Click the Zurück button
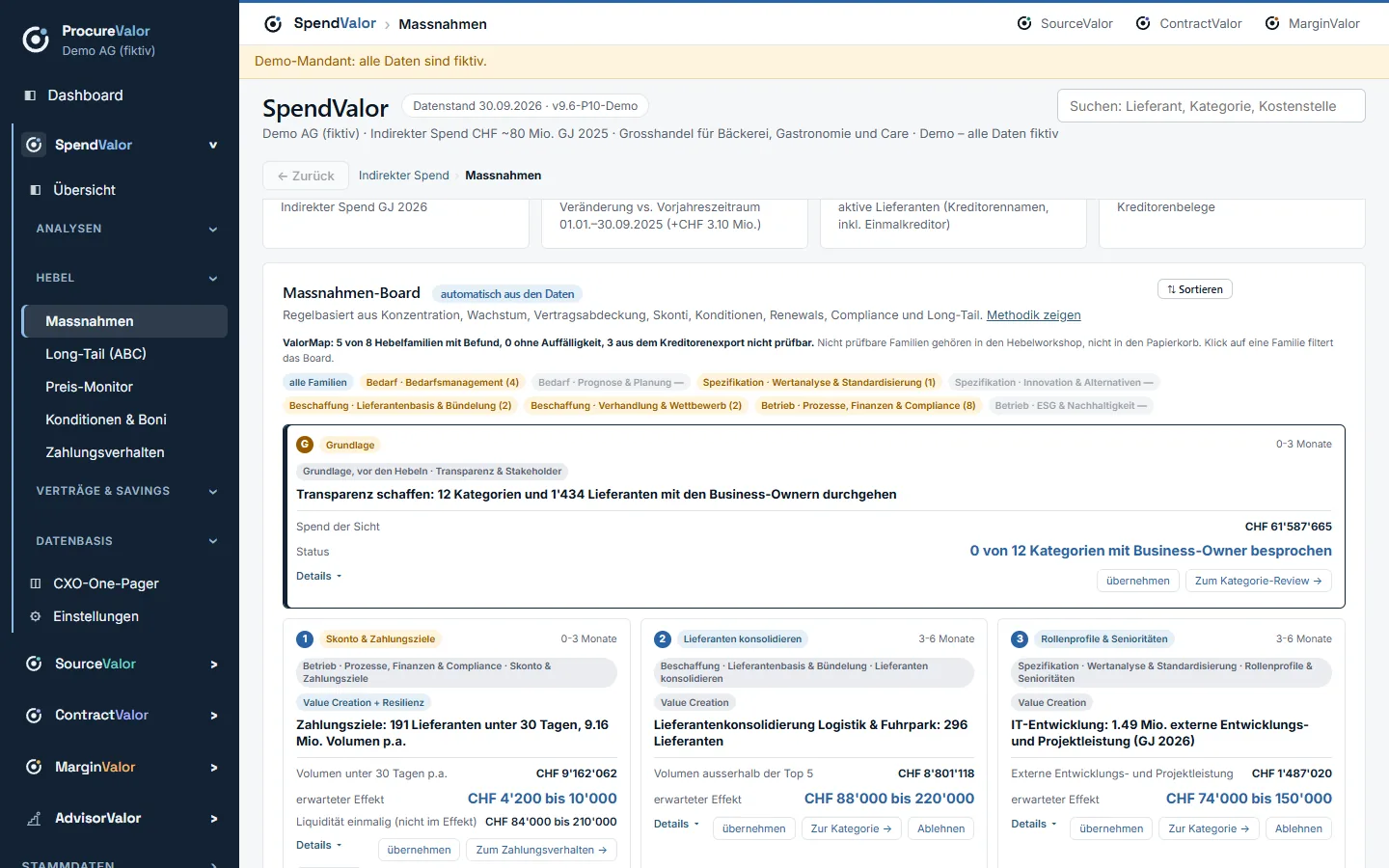The image size is (1389, 868). tap(306, 176)
